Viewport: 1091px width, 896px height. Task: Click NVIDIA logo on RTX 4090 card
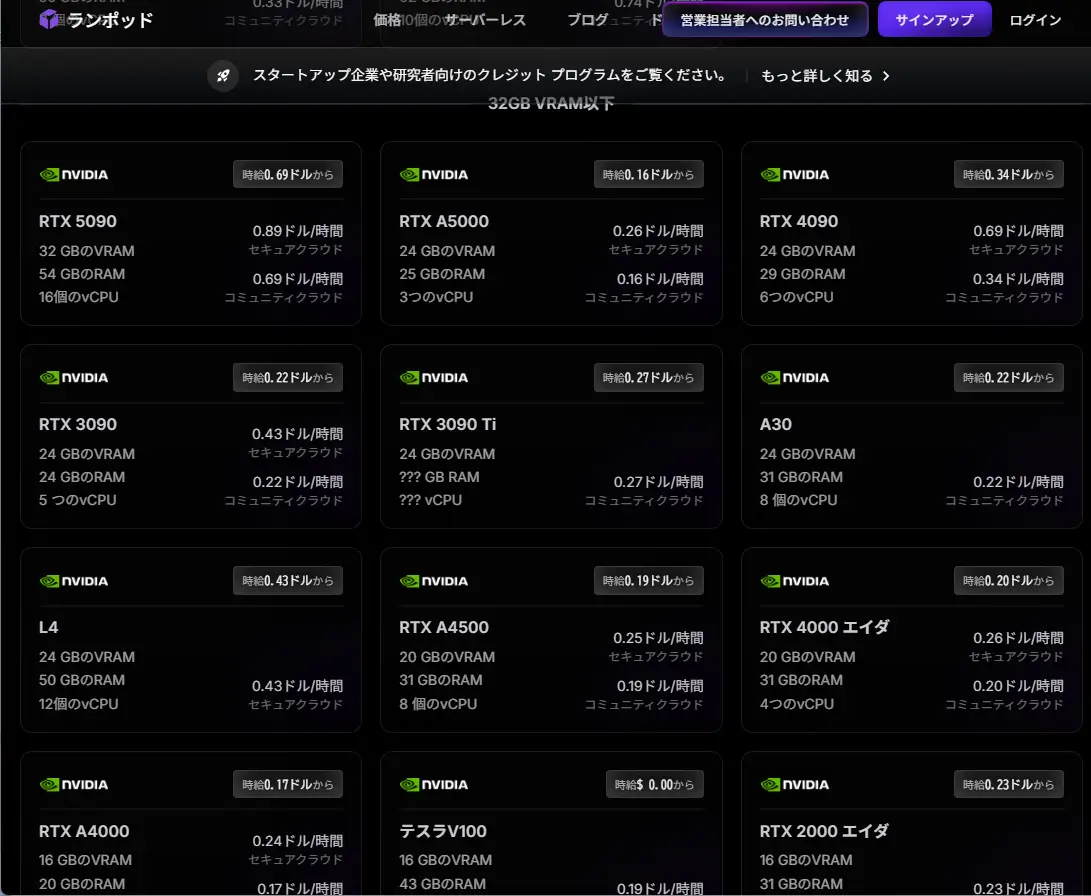795,175
